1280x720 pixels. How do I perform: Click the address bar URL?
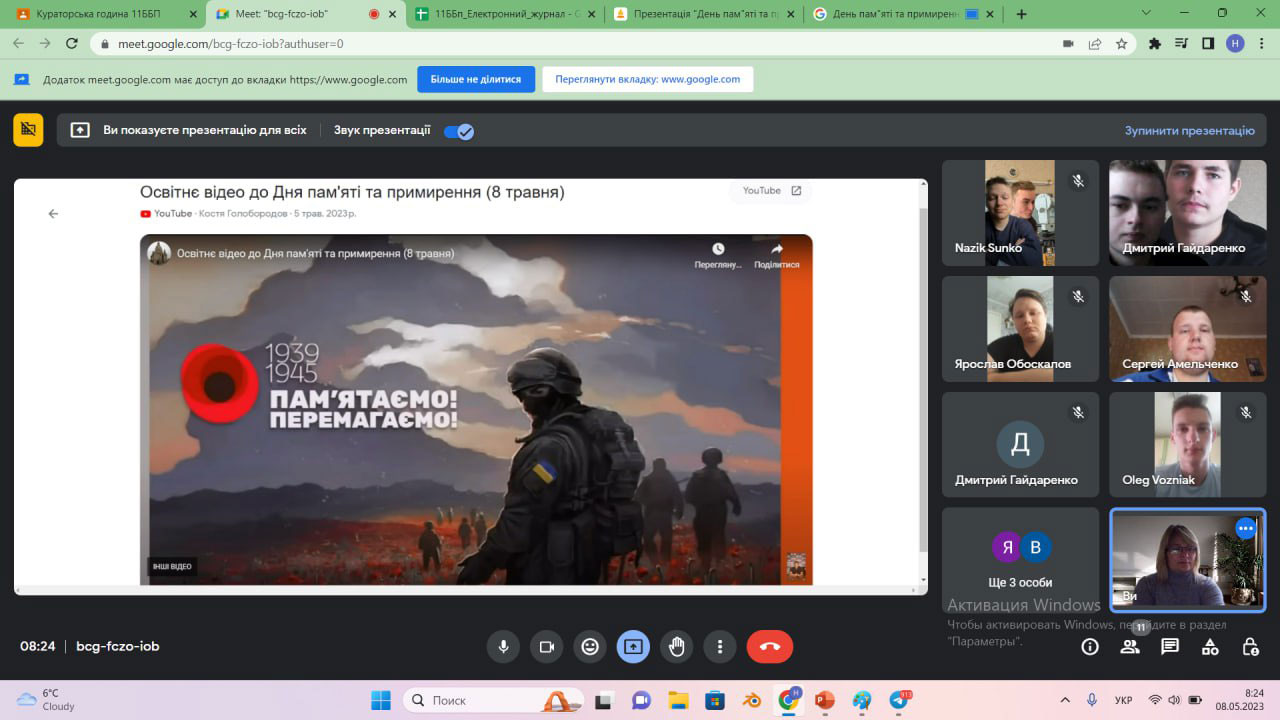tap(231, 44)
